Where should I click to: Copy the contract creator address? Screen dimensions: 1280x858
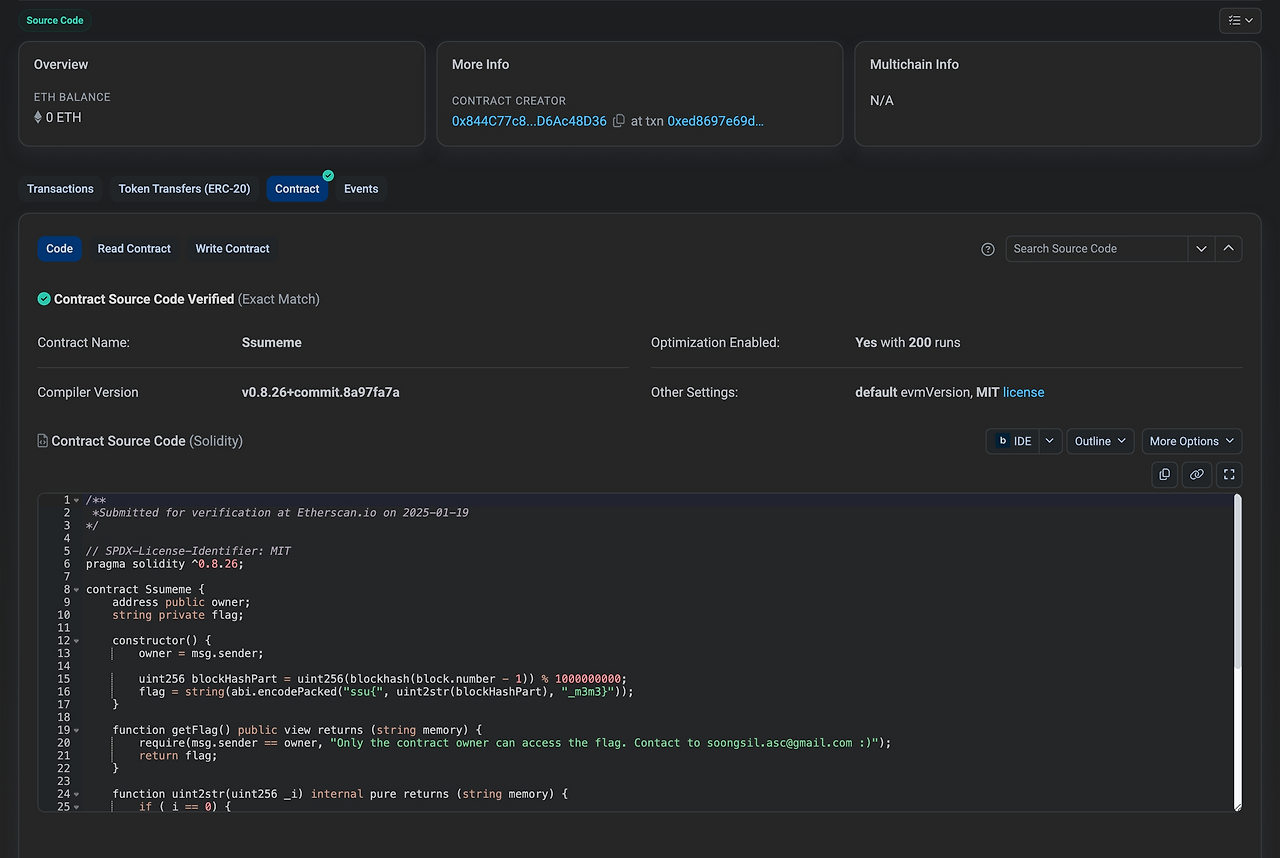click(619, 121)
